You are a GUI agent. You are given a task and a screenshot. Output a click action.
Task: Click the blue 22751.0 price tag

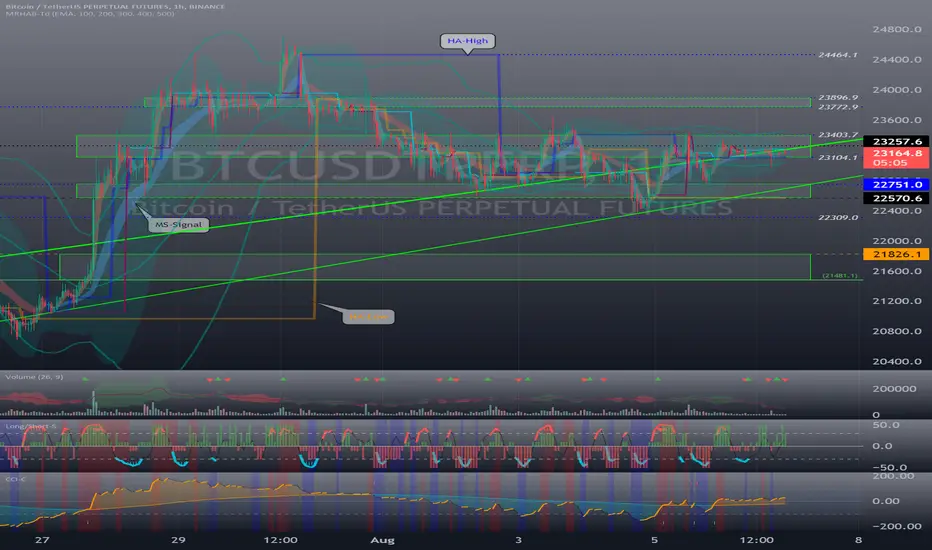pyautogui.click(x=896, y=185)
